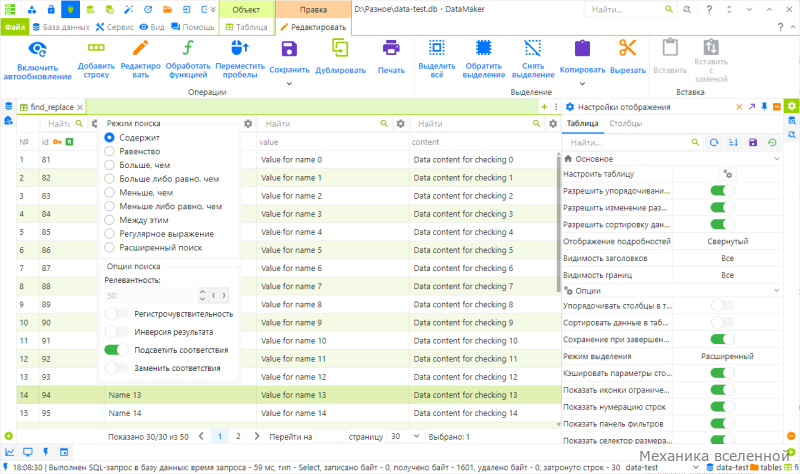Click Дублировать icon
Viewport: 800px width, 474px height.
tap(340, 48)
